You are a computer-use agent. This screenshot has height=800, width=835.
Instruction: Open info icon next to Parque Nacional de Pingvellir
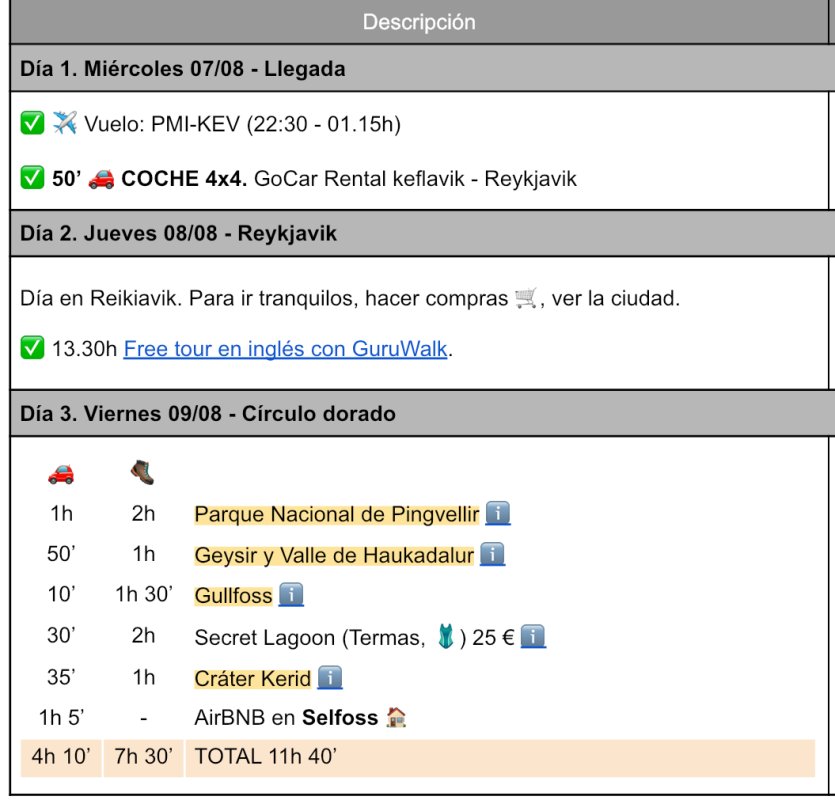[x=498, y=514]
